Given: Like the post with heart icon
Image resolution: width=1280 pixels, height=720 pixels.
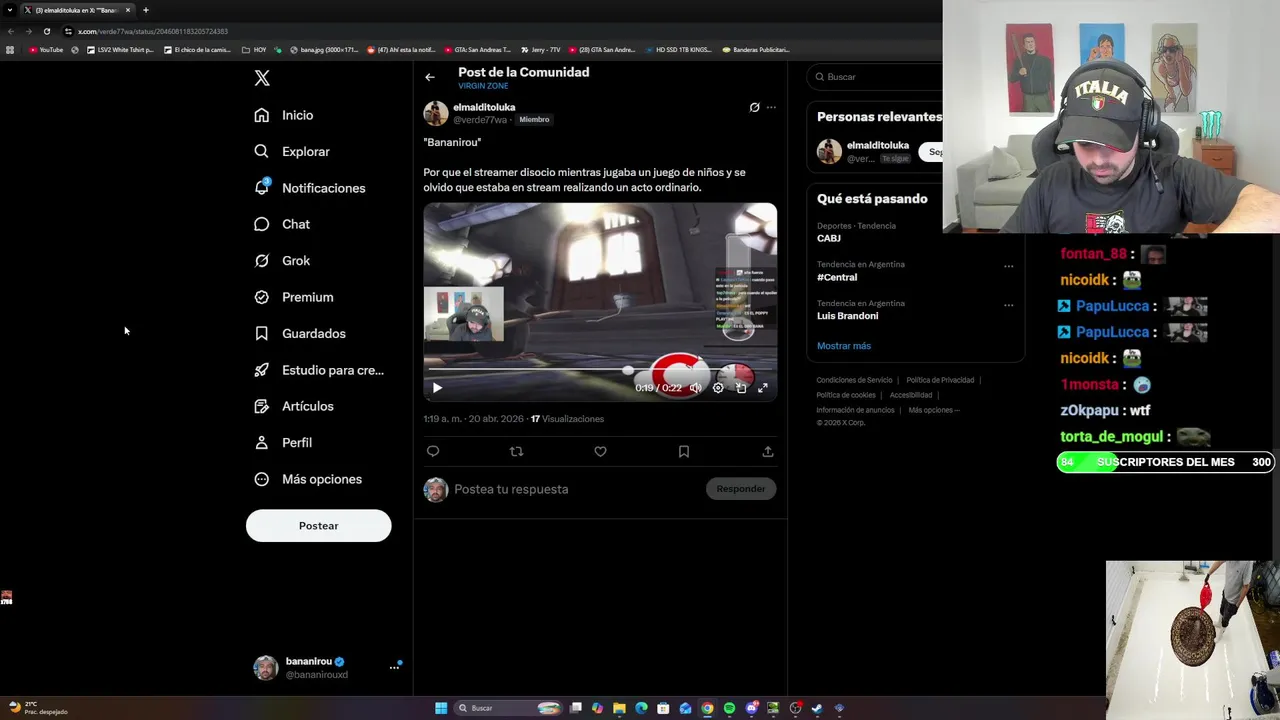Looking at the screenshot, I should [600, 452].
